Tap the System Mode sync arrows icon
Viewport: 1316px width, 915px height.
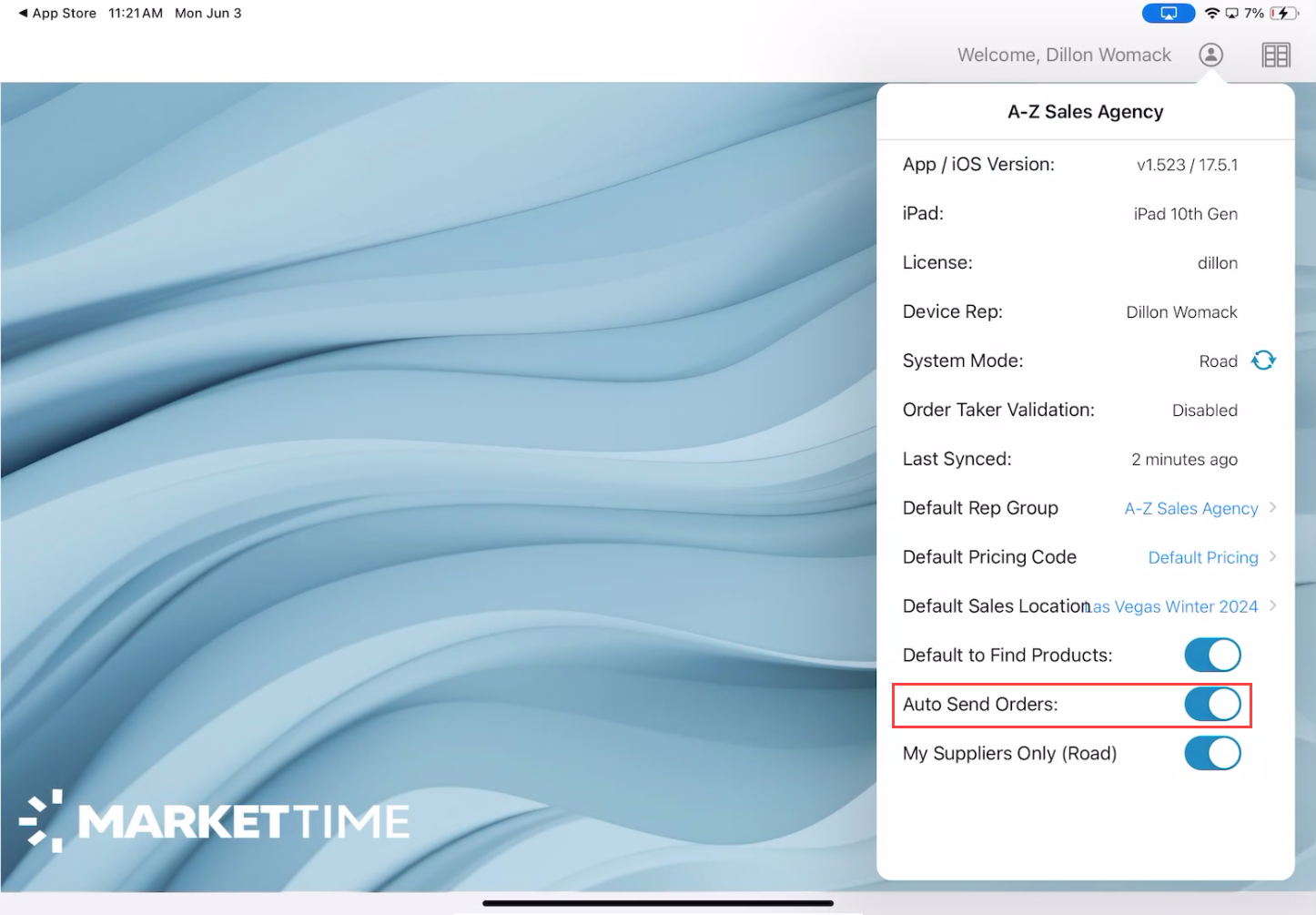pos(1263,361)
